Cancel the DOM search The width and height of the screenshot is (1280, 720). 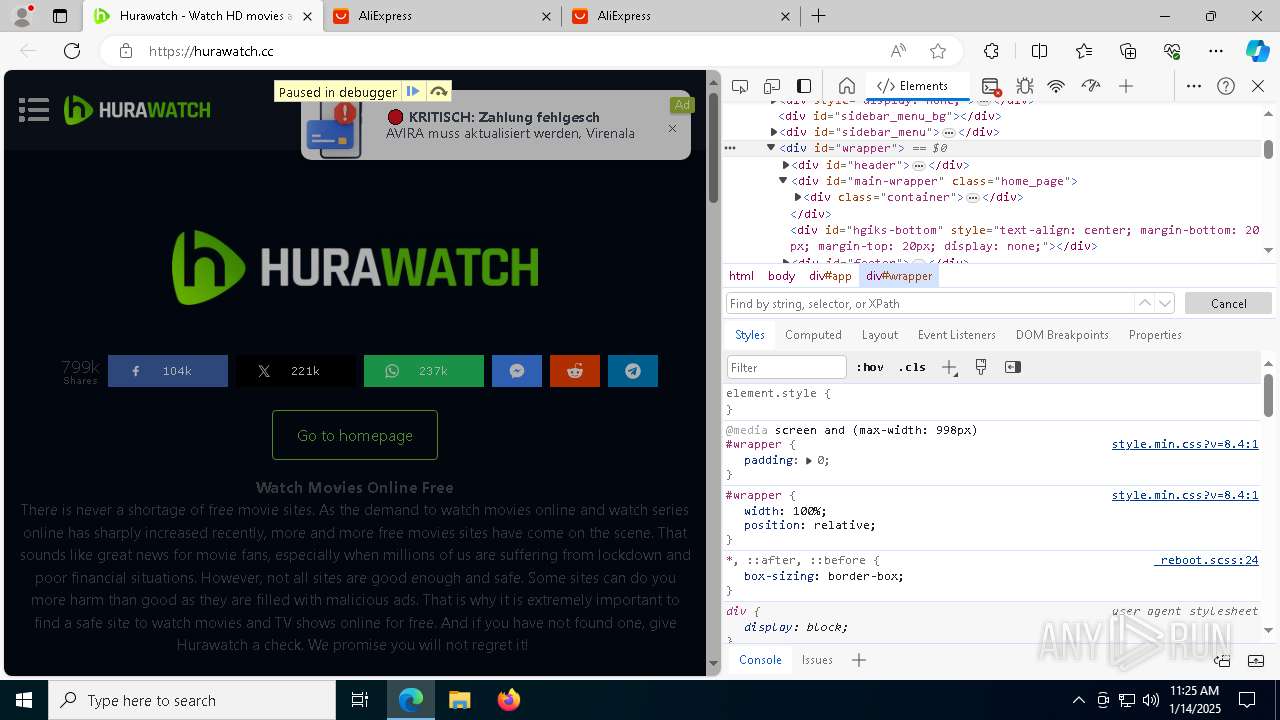1228,303
